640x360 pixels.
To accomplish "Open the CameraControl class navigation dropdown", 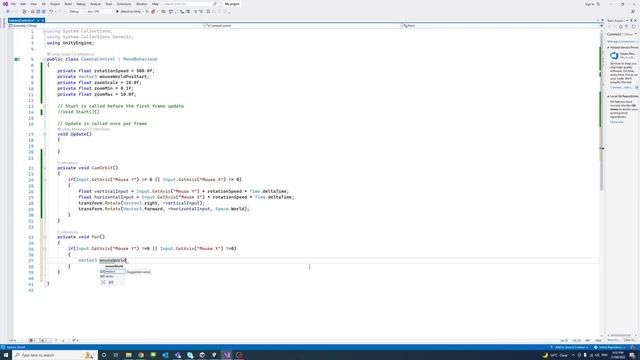I will [x=302, y=26].
